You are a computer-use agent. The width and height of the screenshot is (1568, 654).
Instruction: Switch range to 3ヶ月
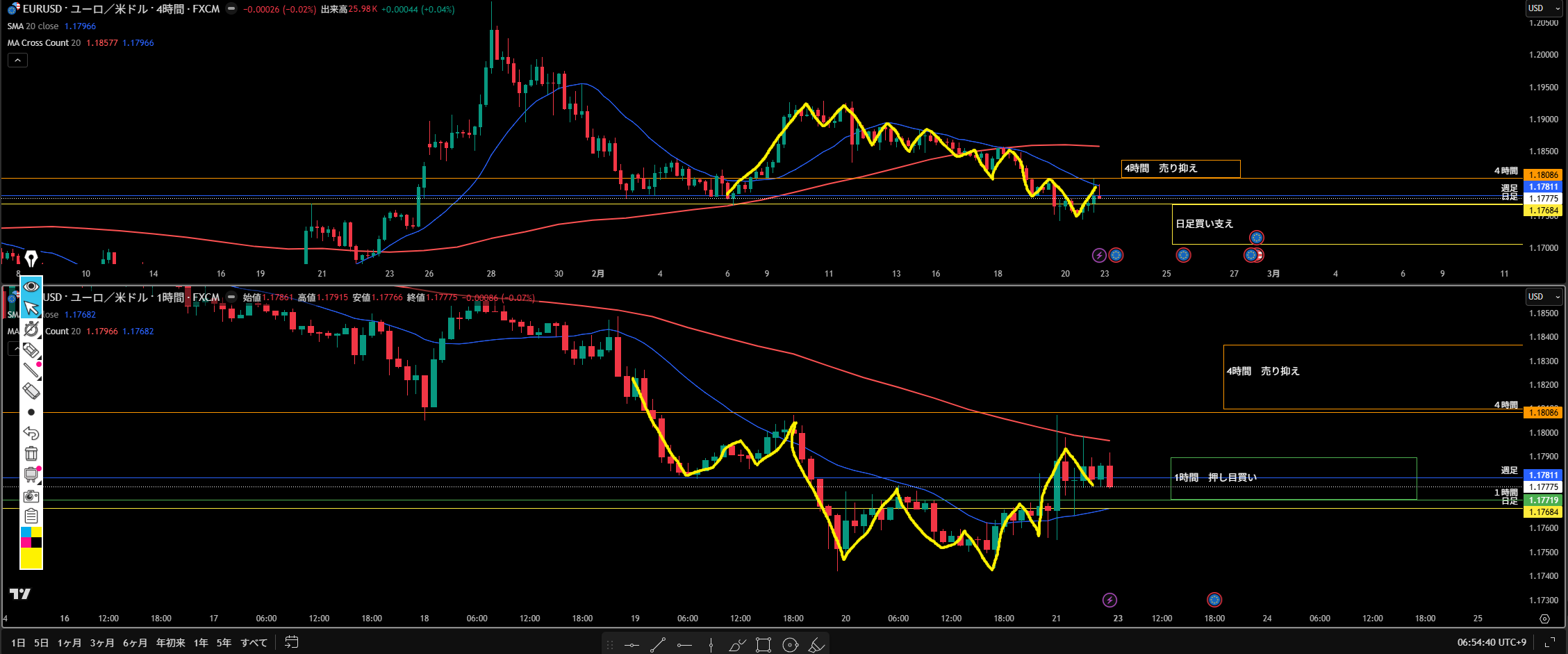pyautogui.click(x=102, y=643)
